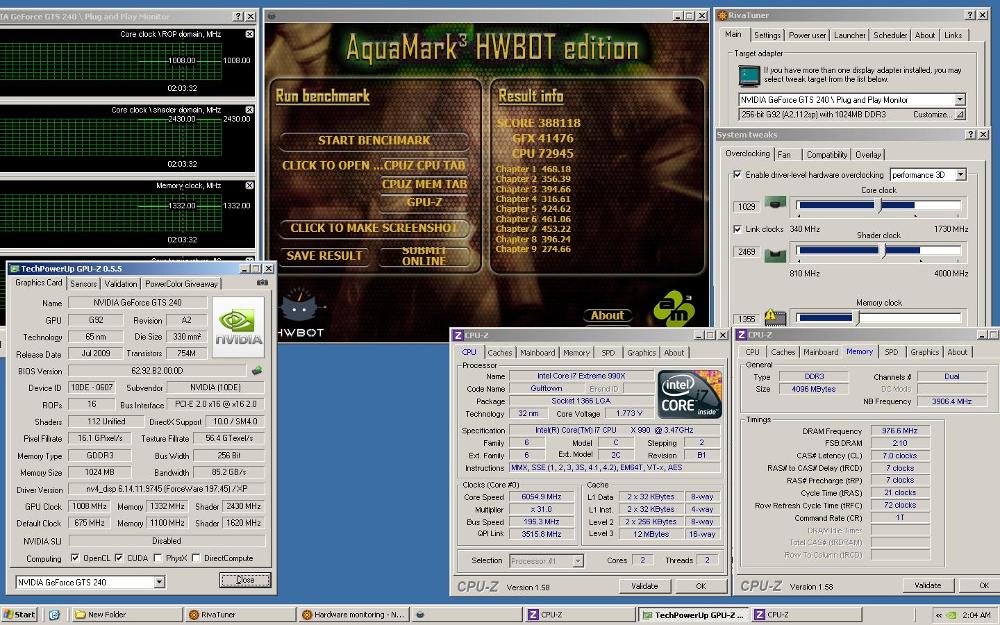The width and height of the screenshot is (1000, 625).
Task: Click the Close button in GPU-Z
Action: (245, 580)
